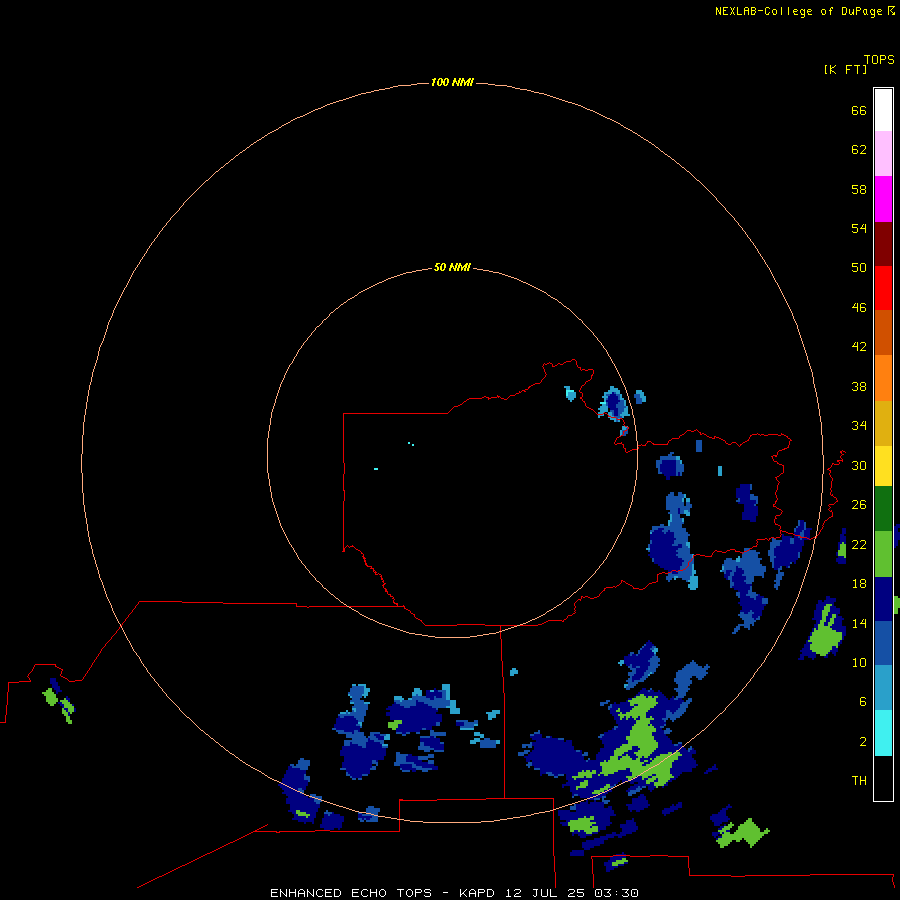Click the [K FT] units label

tap(845, 69)
